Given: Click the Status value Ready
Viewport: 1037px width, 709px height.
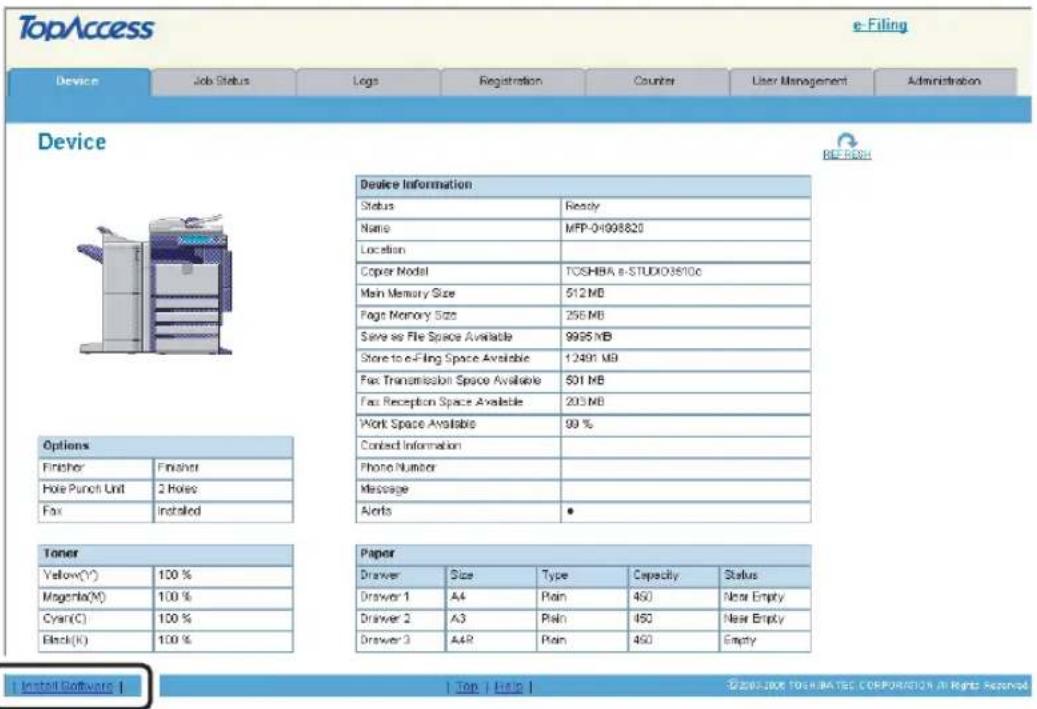Looking at the screenshot, I should click(x=582, y=206).
